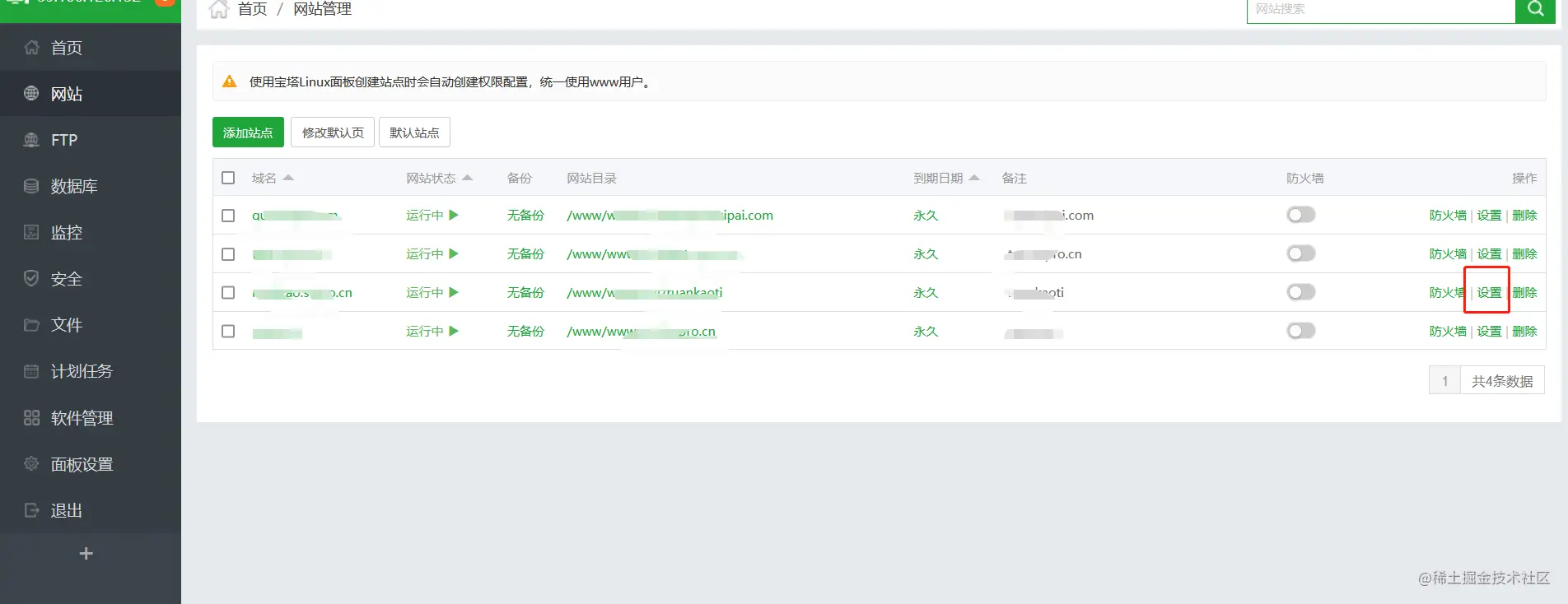This screenshot has height=604, width=1568.
Task: Click the 退出 sidebar logout icon
Action: point(31,510)
